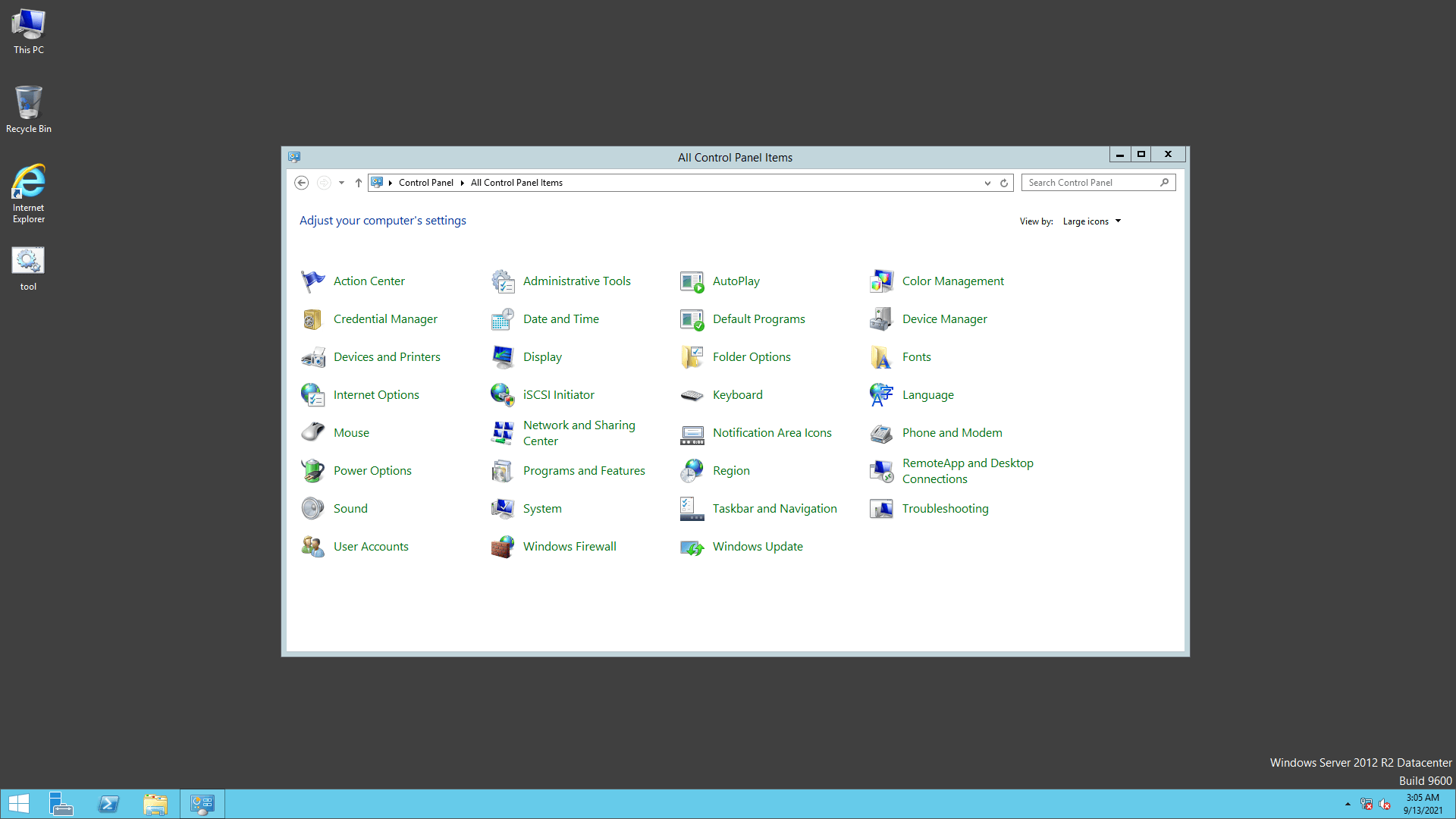Screen dimensions: 1456x819
Task: Open the Device Manager icon
Action: [881, 319]
